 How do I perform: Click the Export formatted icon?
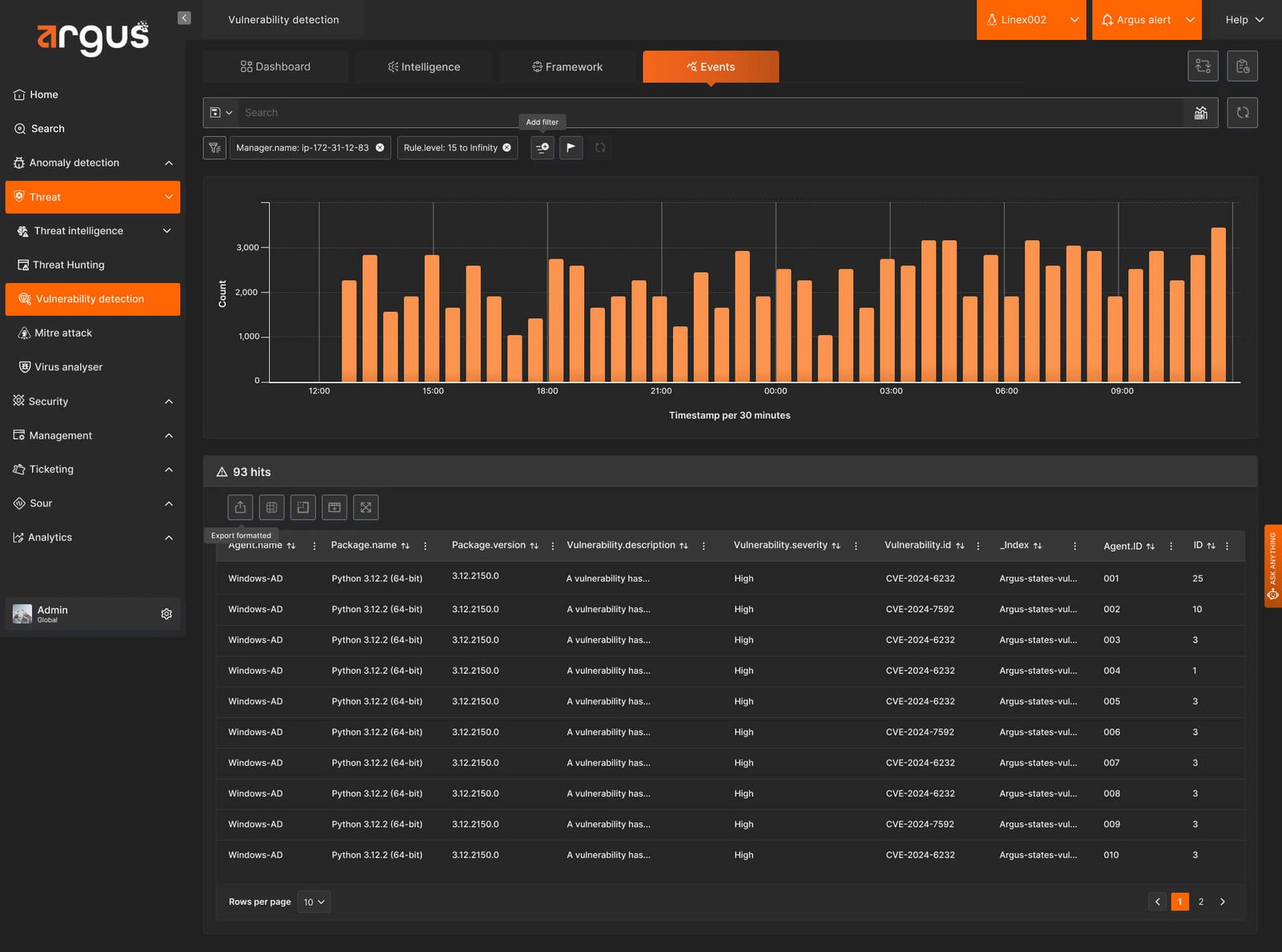[240, 507]
